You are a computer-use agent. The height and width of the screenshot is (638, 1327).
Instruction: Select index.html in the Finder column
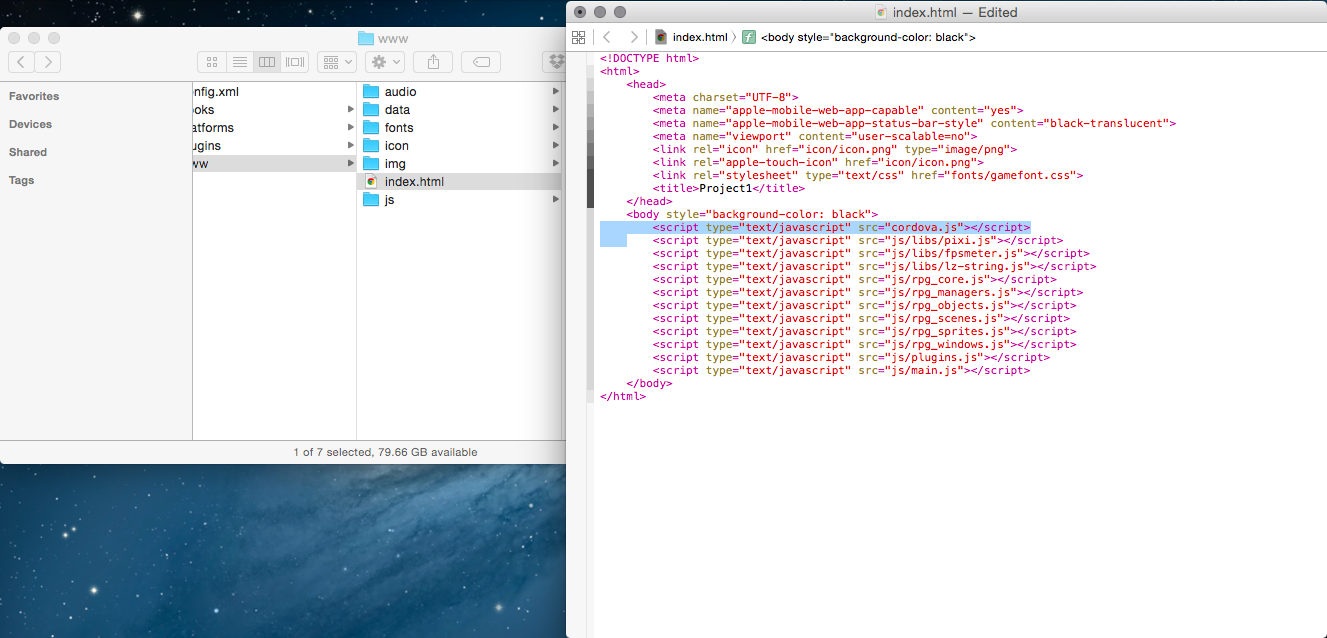459,182
